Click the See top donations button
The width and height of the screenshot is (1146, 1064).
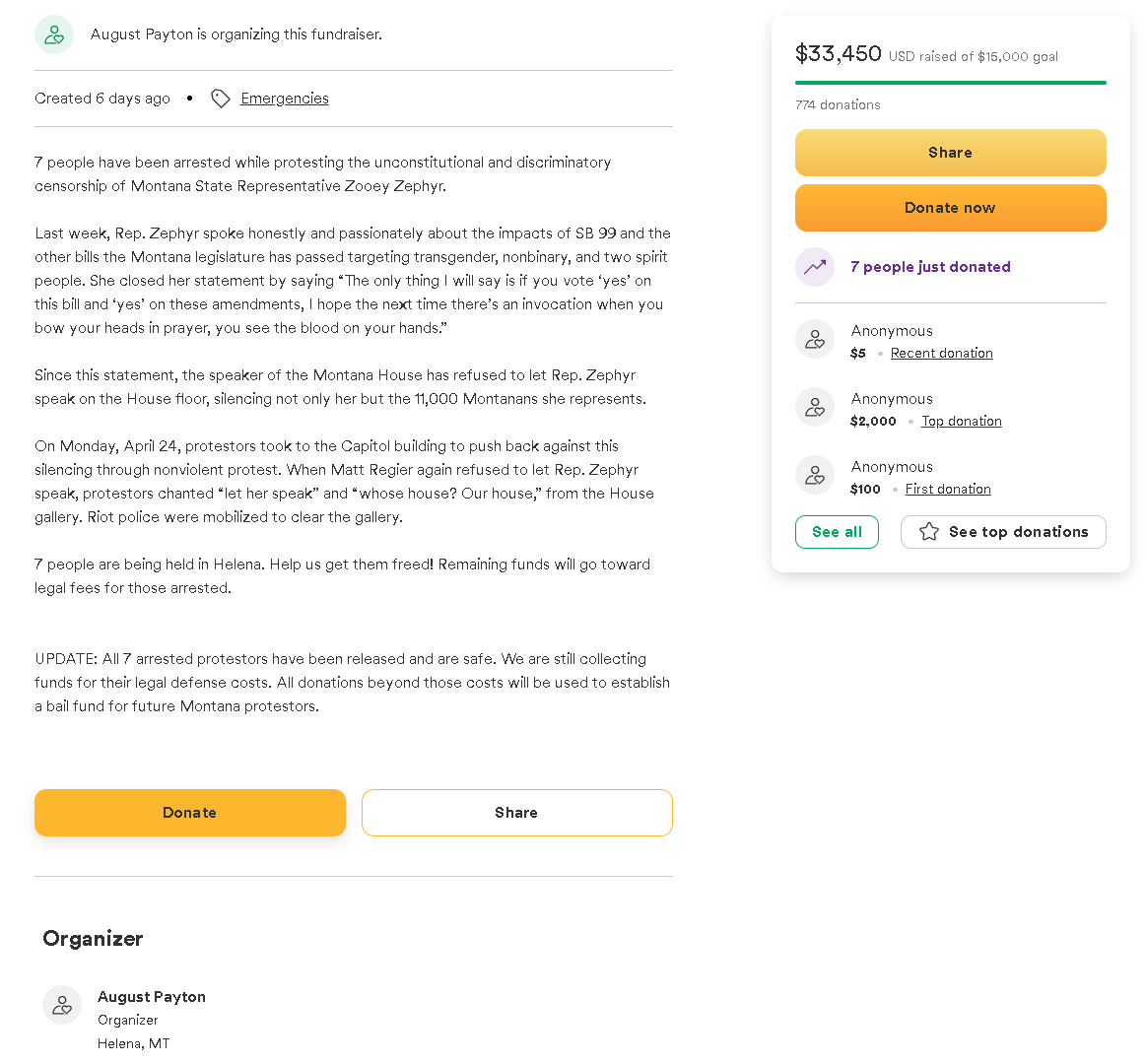click(x=1003, y=532)
